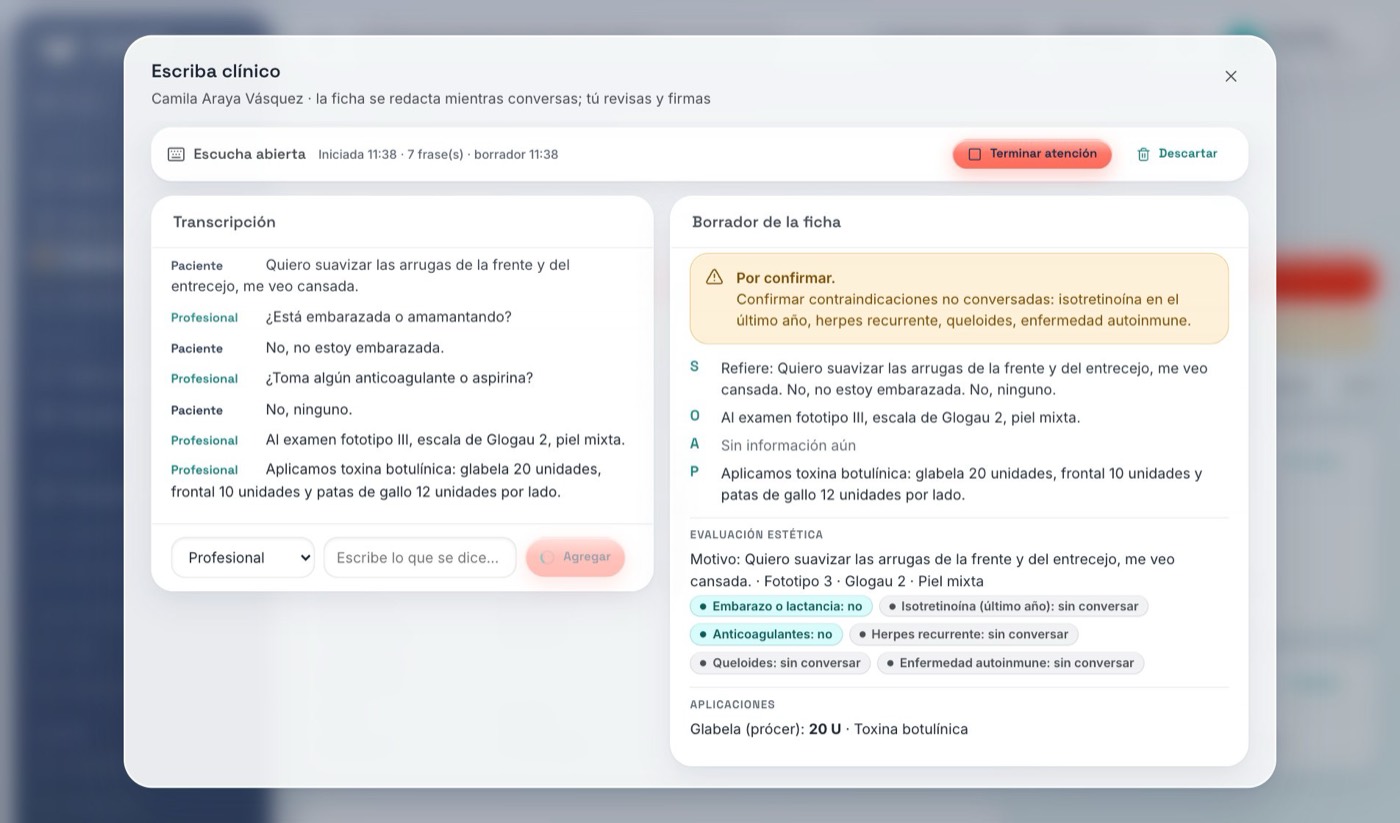This screenshot has width=1400, height=823.
Task: Click the trash icon next to Descartar
Action: click(1143, 154)
